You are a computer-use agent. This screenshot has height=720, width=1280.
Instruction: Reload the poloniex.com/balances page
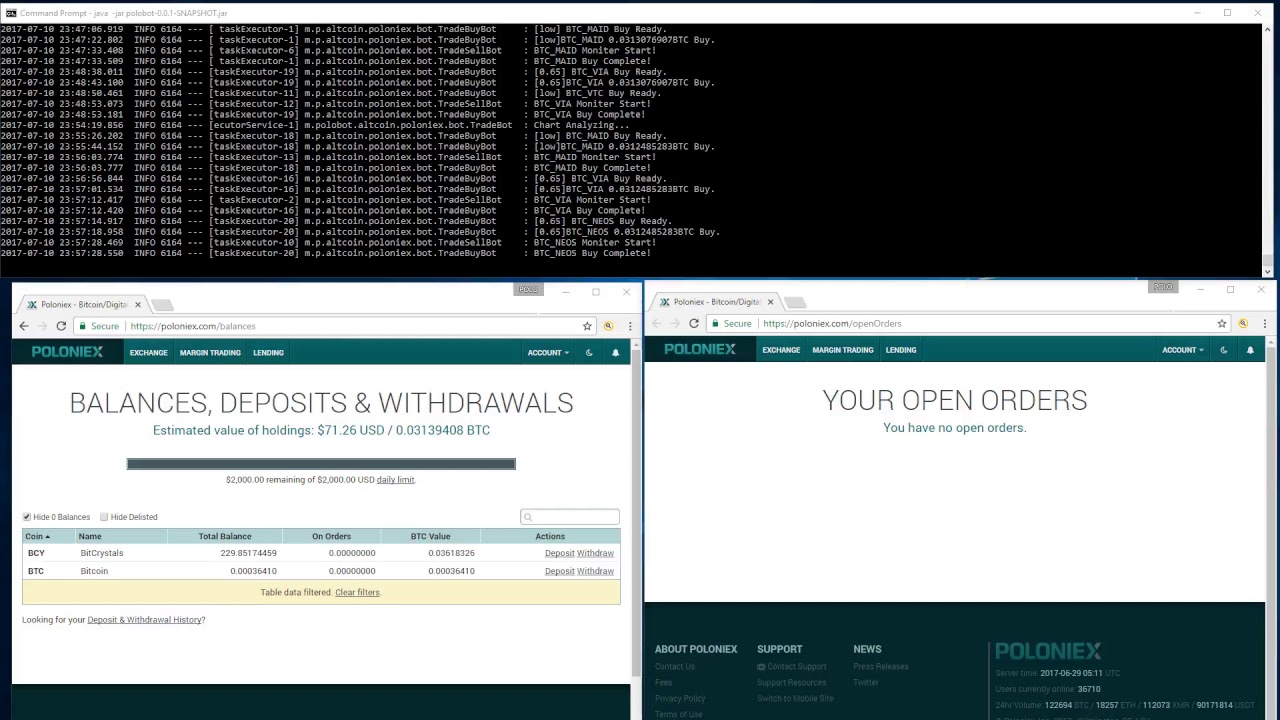61,326
